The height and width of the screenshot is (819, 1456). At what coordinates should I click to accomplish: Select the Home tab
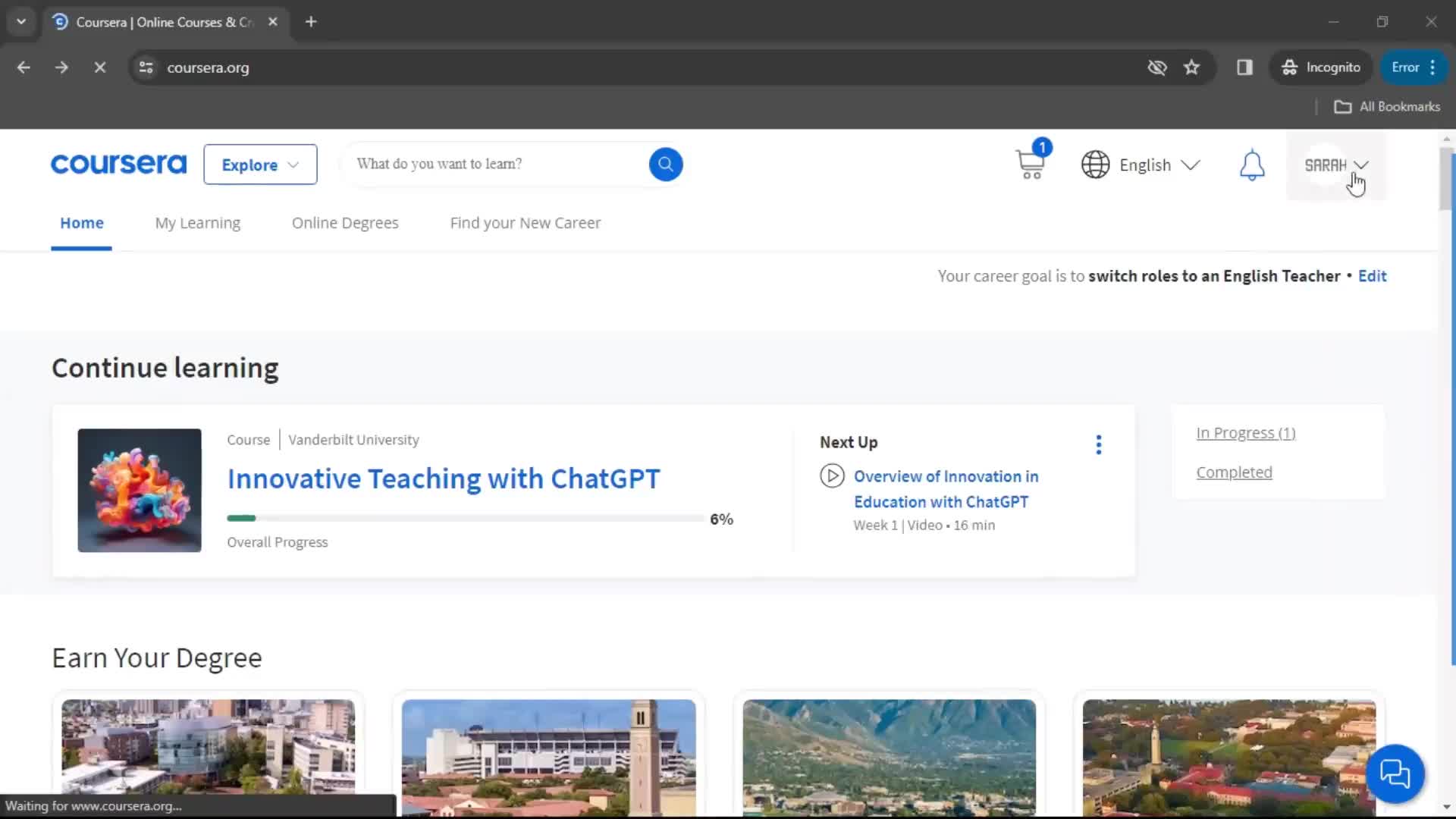point(81,222)
